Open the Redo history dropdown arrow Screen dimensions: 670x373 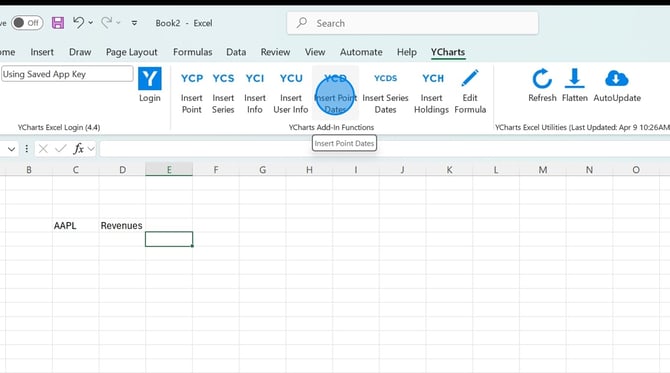[118, 23]
